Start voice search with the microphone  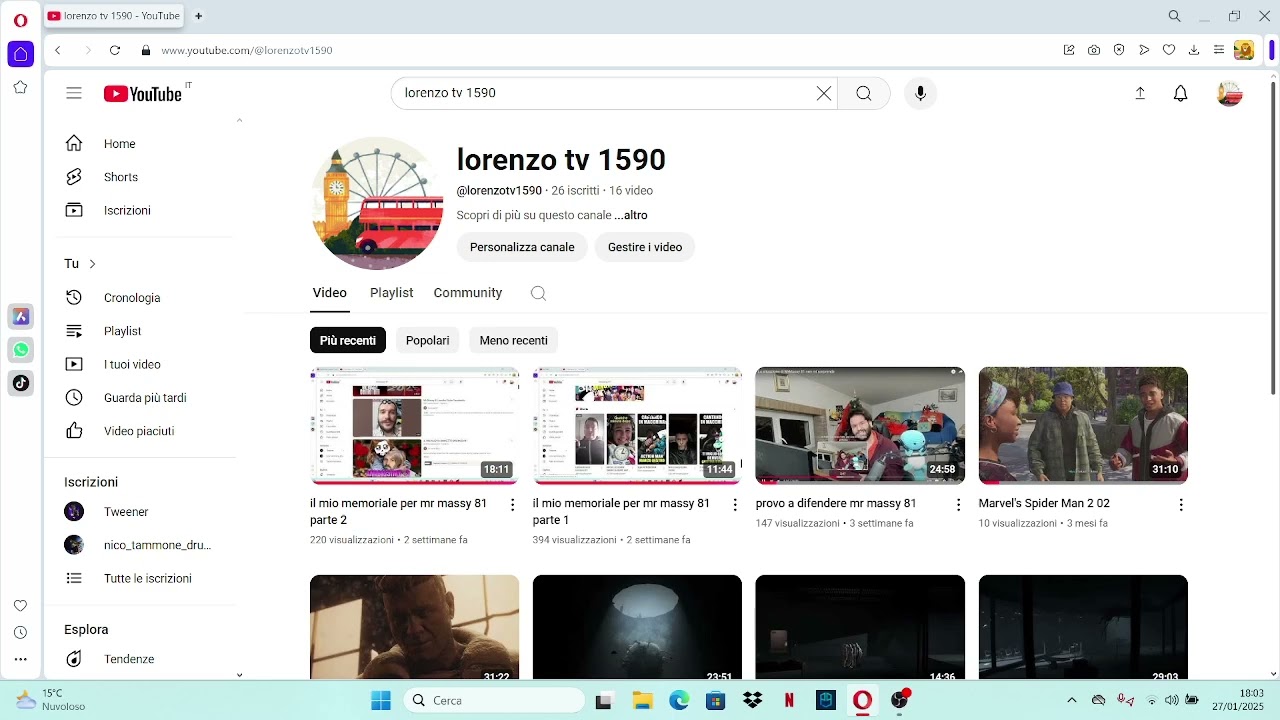920,93
